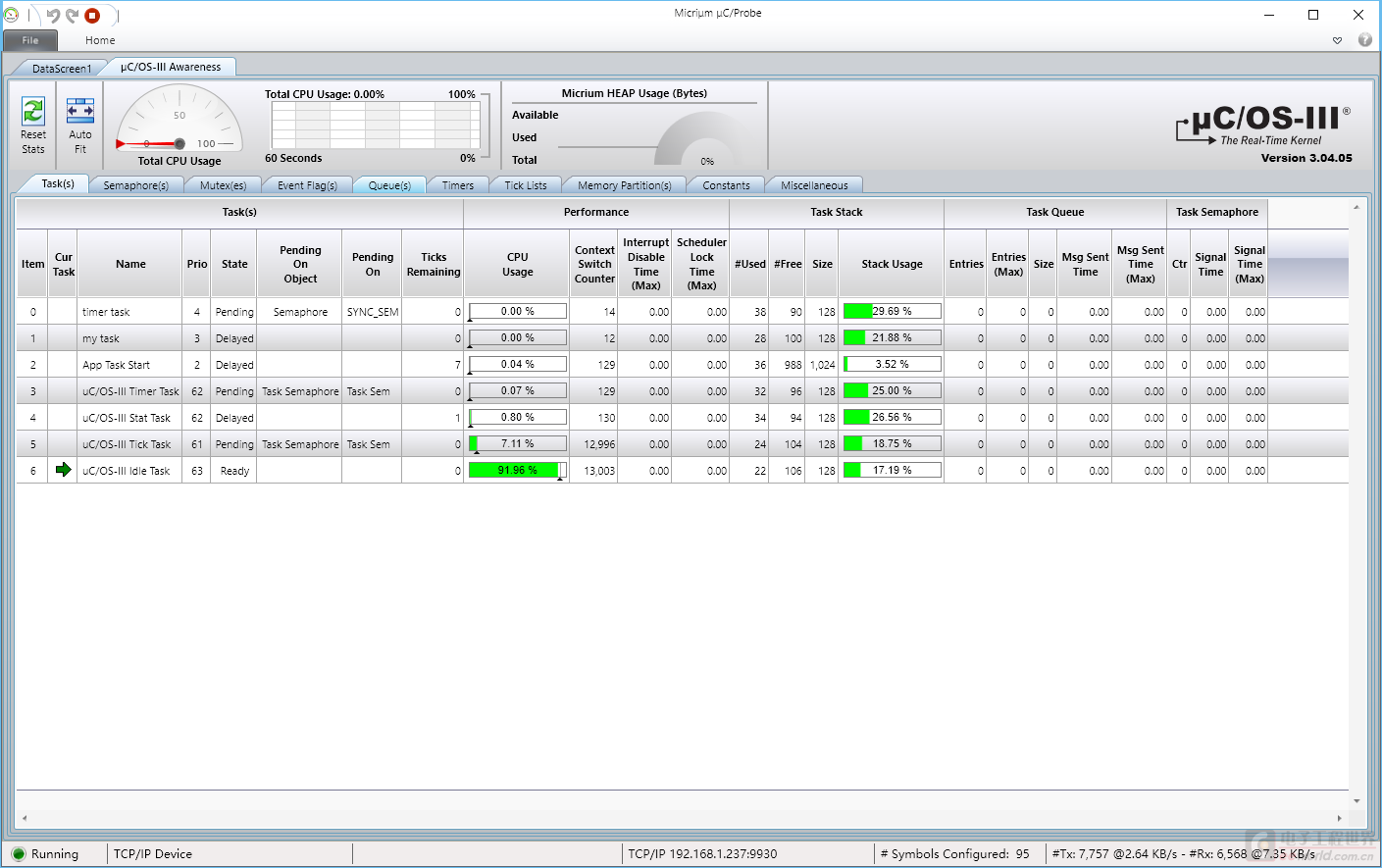Click the 26.56 % stack usage bar
Viewport: 1382px width, 868px height.
[893, 417]
